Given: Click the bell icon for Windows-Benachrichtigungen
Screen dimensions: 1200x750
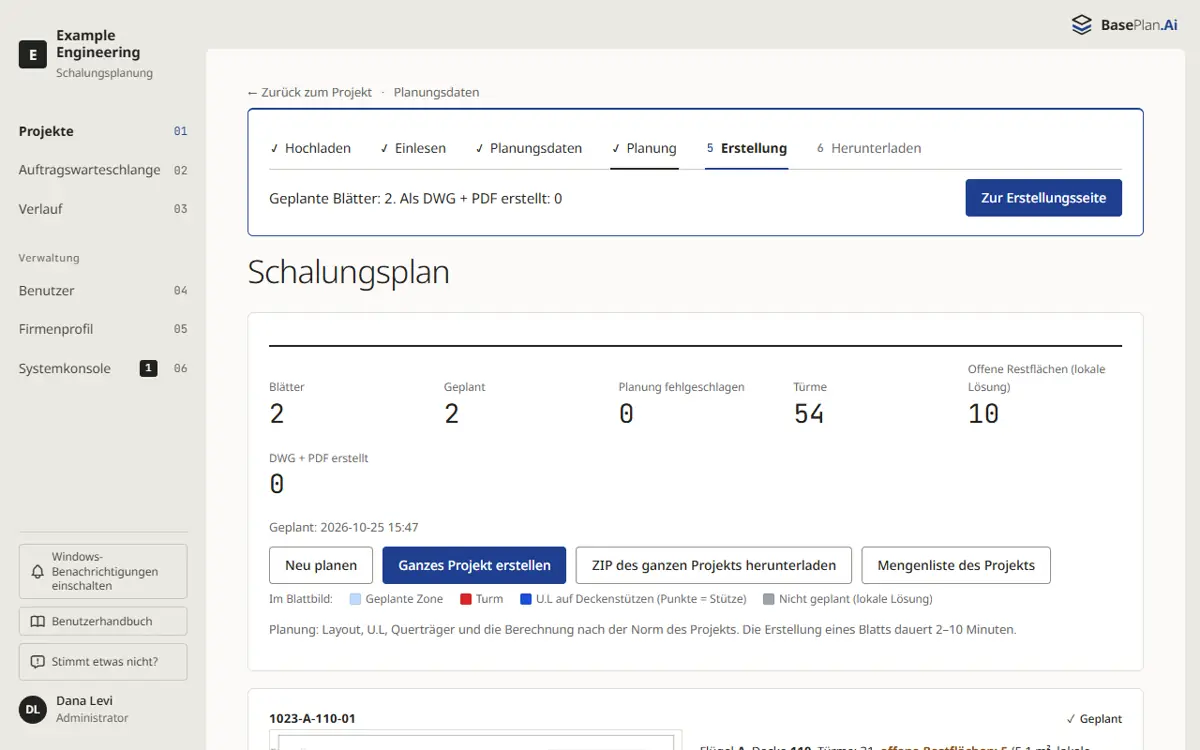Looking at the screenshot, I should pos(38,572).
